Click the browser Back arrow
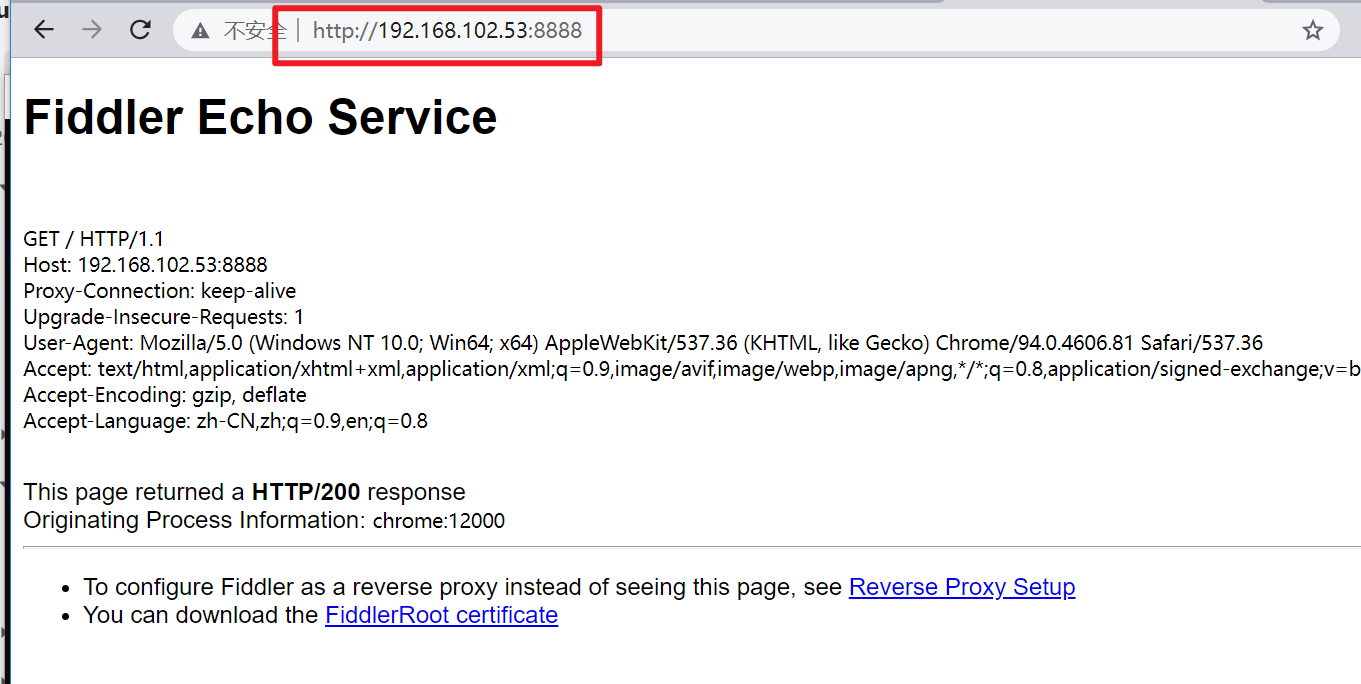The image size is (1361, 684). coord(43,30)
